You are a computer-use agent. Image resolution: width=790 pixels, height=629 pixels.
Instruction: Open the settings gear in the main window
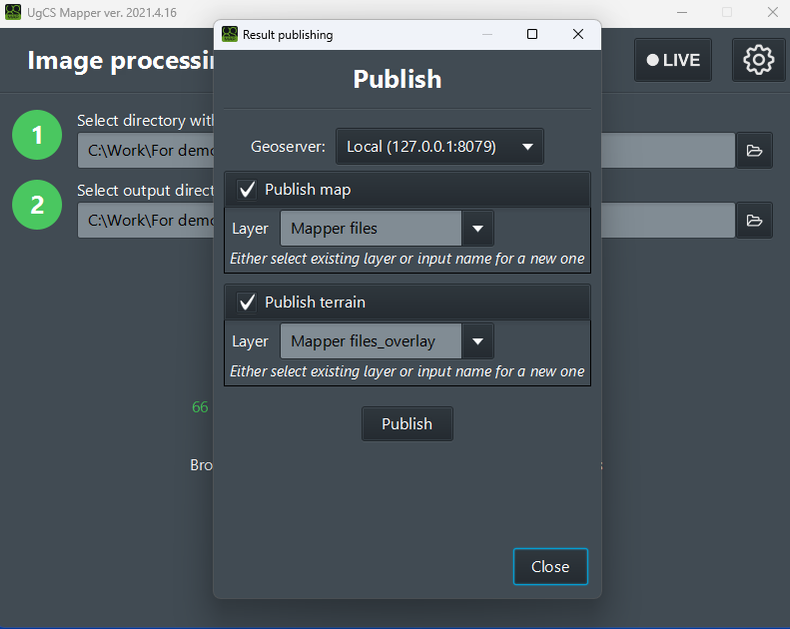pos(758,60)
